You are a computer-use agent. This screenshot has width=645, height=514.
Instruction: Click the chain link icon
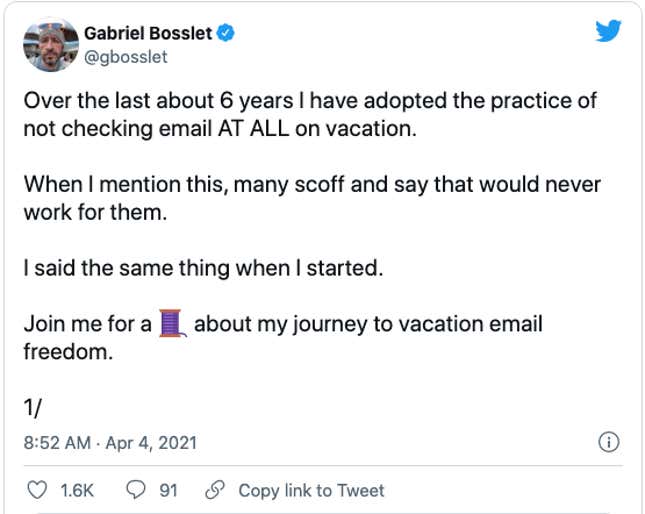[215, 490]
